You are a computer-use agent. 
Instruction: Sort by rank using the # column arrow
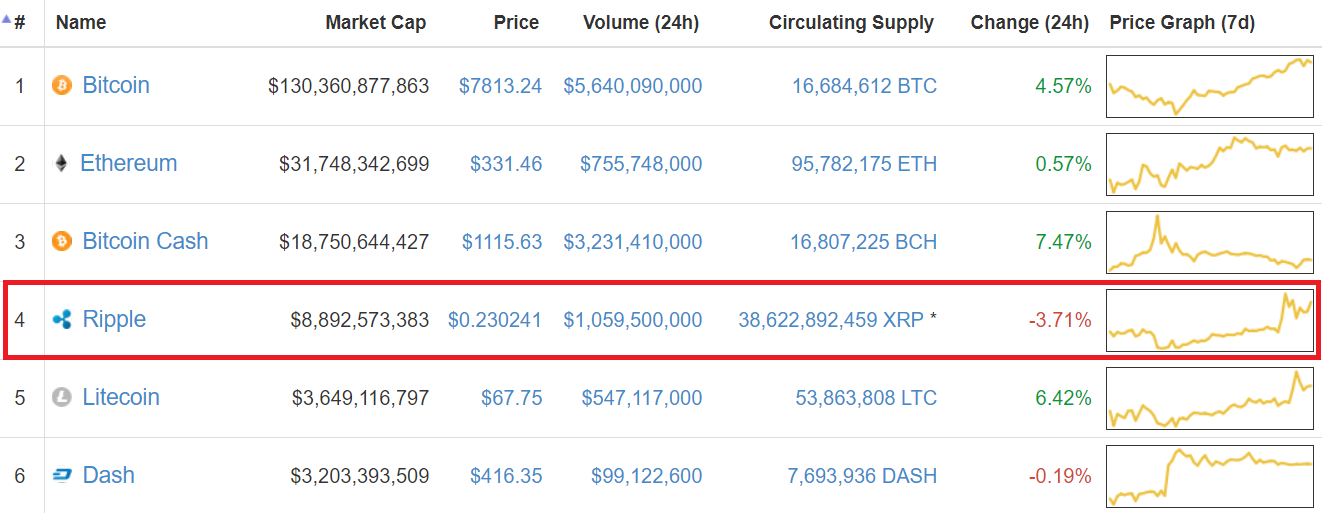[x=7, y=19]
